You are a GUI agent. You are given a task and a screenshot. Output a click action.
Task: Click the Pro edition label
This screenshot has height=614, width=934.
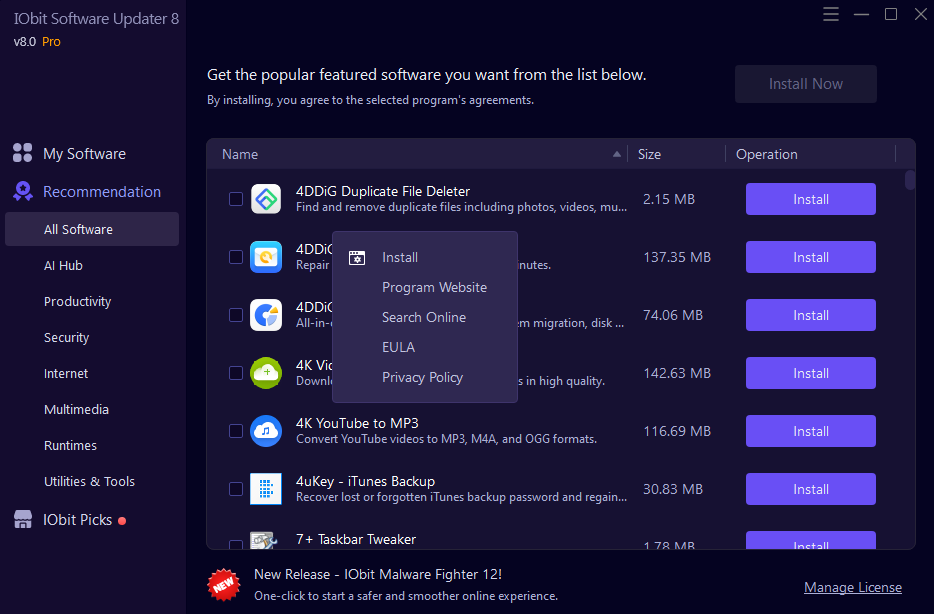tap(51, 42)
